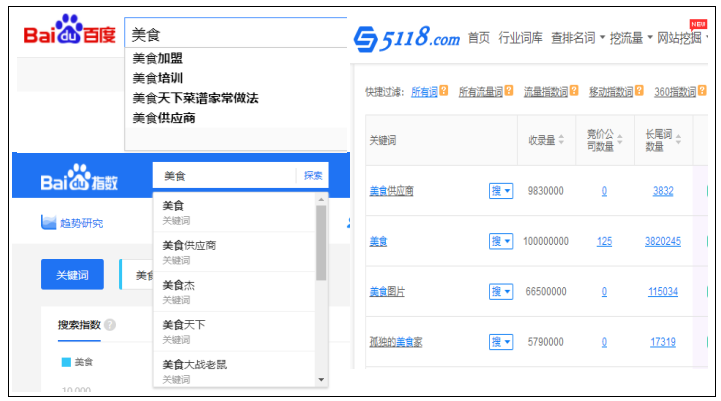
Task: Click the dropdown scrollbar thumb
Action: coord(321,242)
